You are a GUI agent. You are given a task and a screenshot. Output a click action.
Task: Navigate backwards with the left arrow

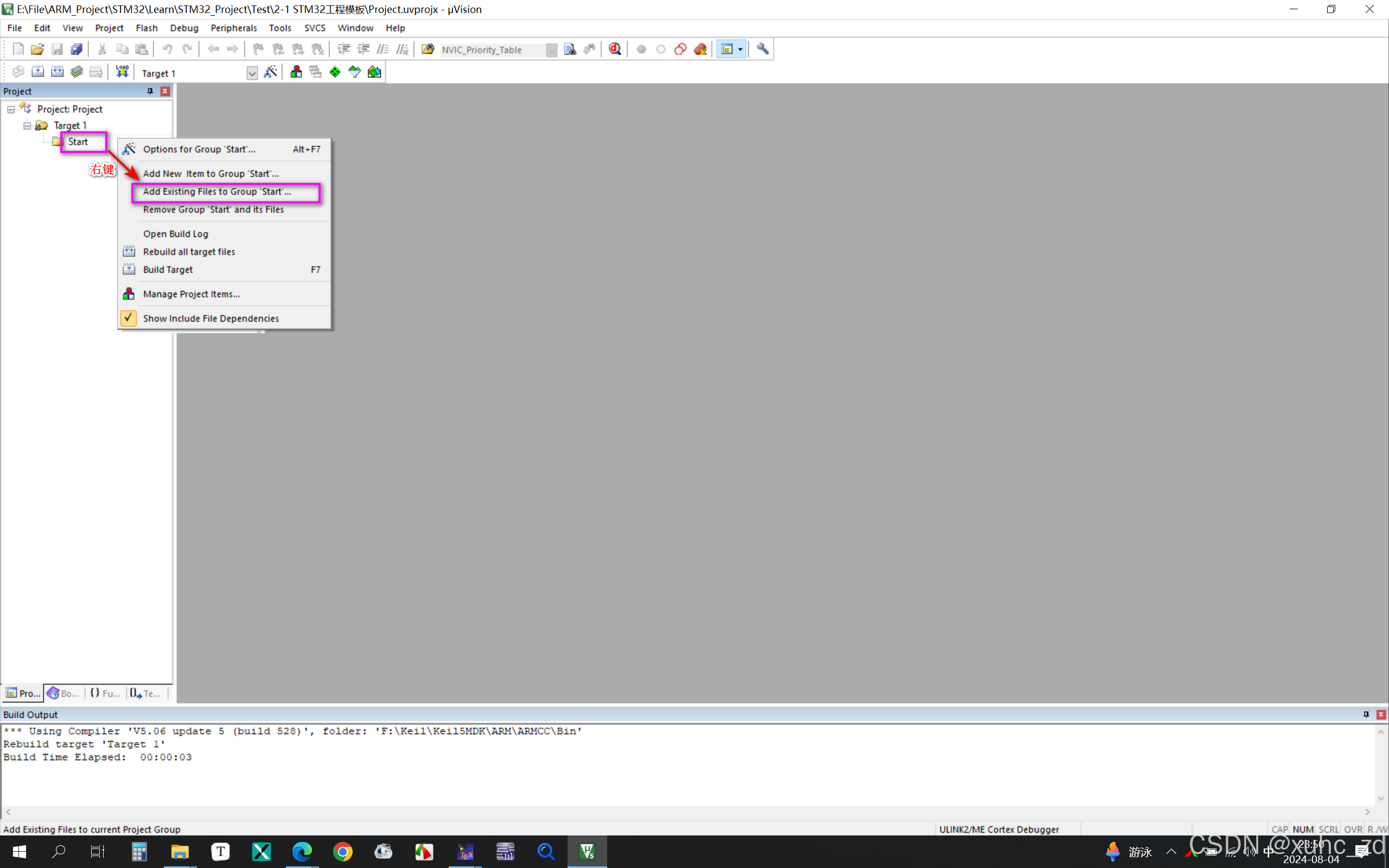[x=213, y=49]
